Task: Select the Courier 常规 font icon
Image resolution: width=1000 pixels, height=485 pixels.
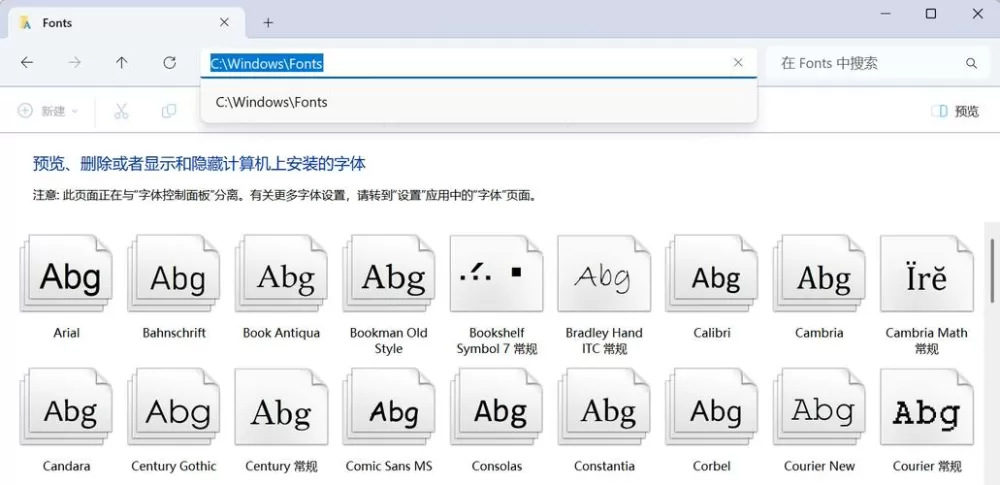Action: (x=927, y=407)
